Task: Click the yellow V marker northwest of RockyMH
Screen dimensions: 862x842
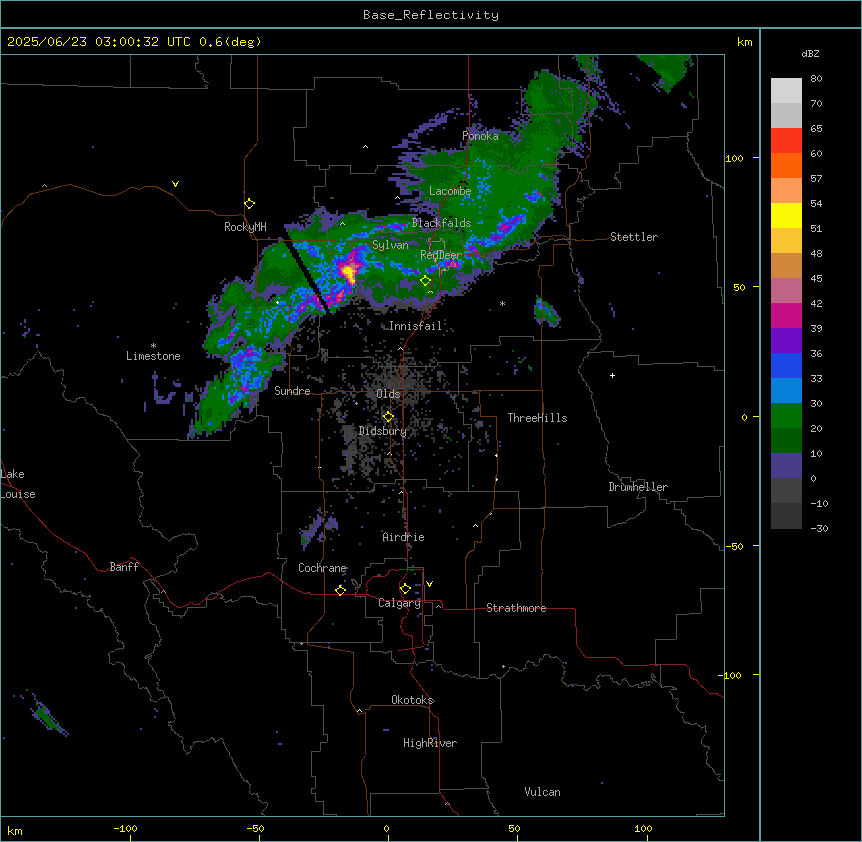Action: tap(175, 184)
